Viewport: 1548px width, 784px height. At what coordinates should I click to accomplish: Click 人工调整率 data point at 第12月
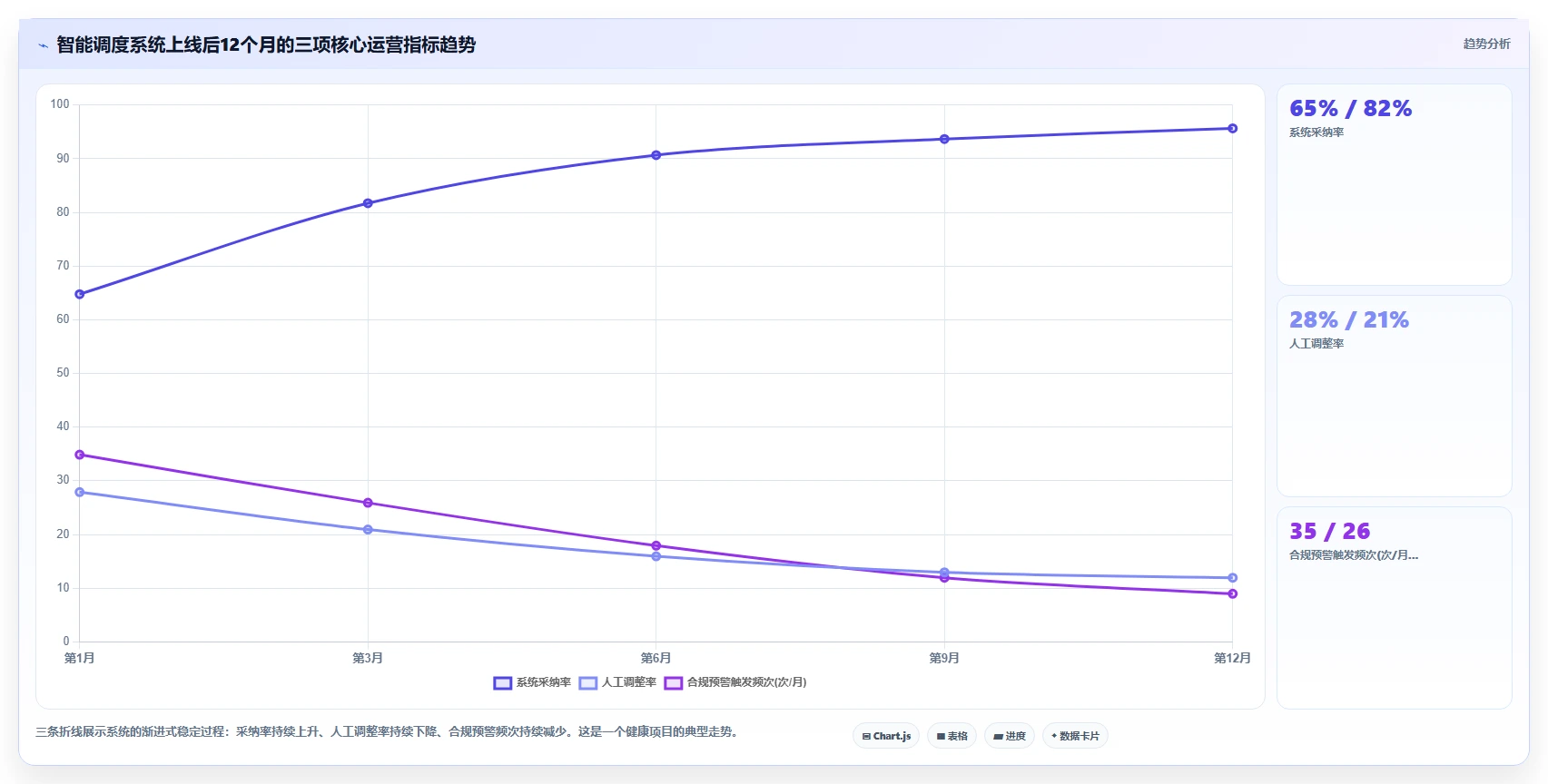pos(1232,578)
